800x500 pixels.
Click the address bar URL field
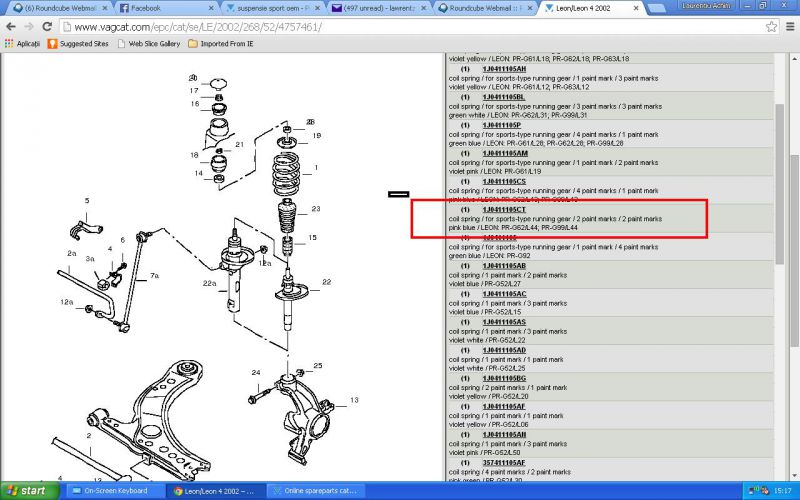(x=400, y=27)
